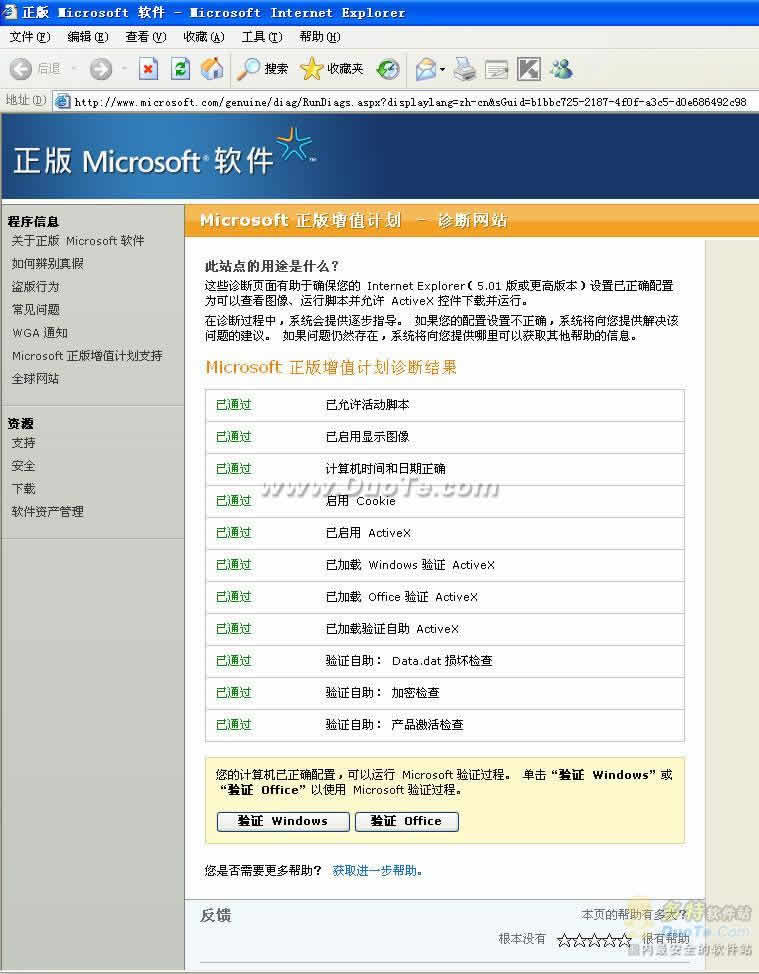Open Microsoft 正版增值计划支持 link
The height and width of the screenshot is (974, 759).
[87, 356]
